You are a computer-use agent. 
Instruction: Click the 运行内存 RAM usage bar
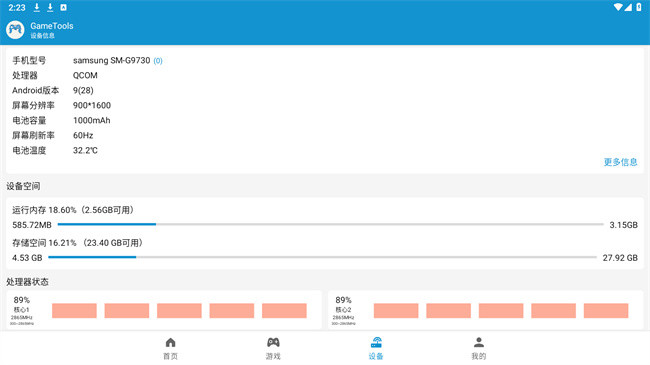(330, 224)
